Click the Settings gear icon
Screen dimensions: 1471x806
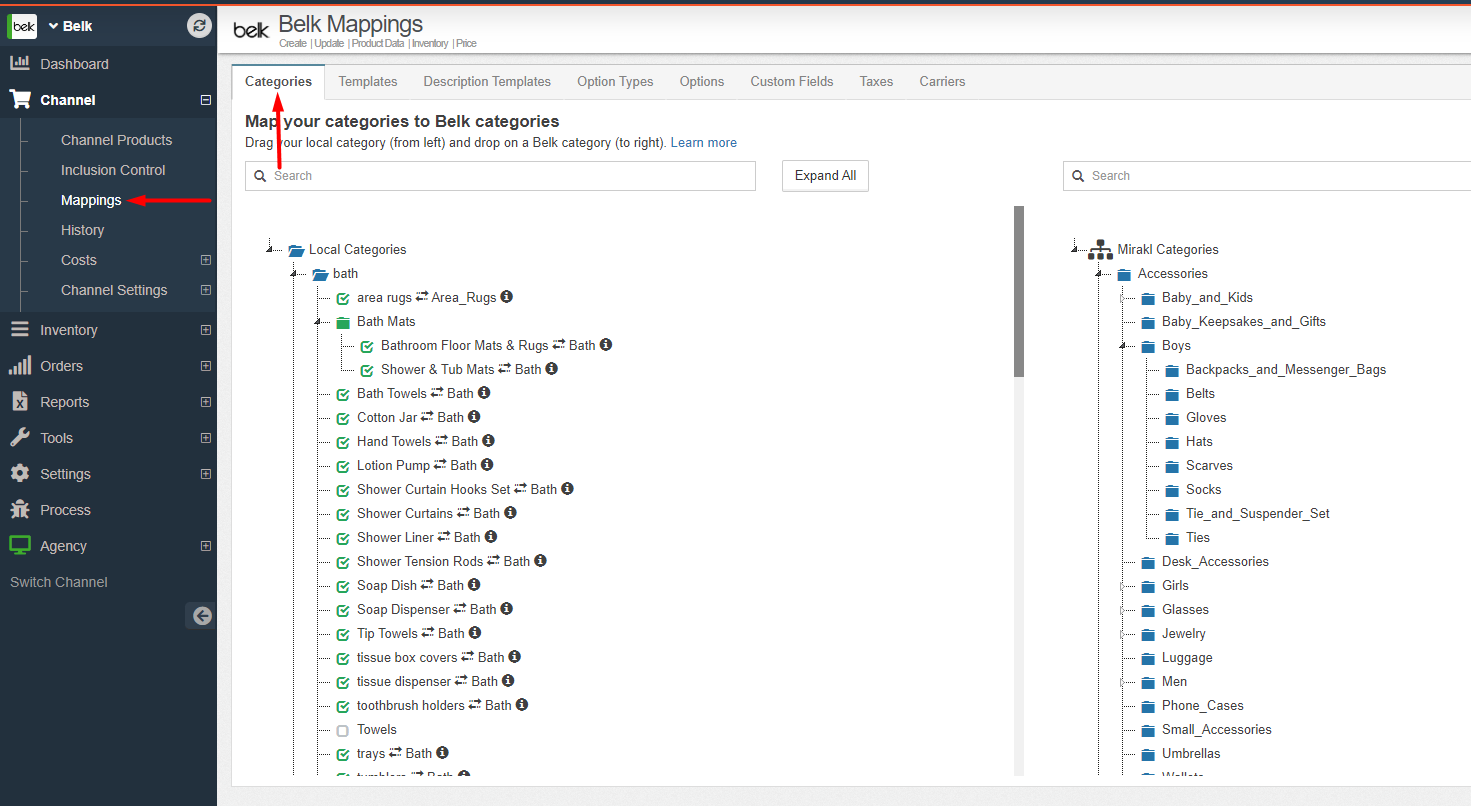pyautogui.click(x=19, y=473)
